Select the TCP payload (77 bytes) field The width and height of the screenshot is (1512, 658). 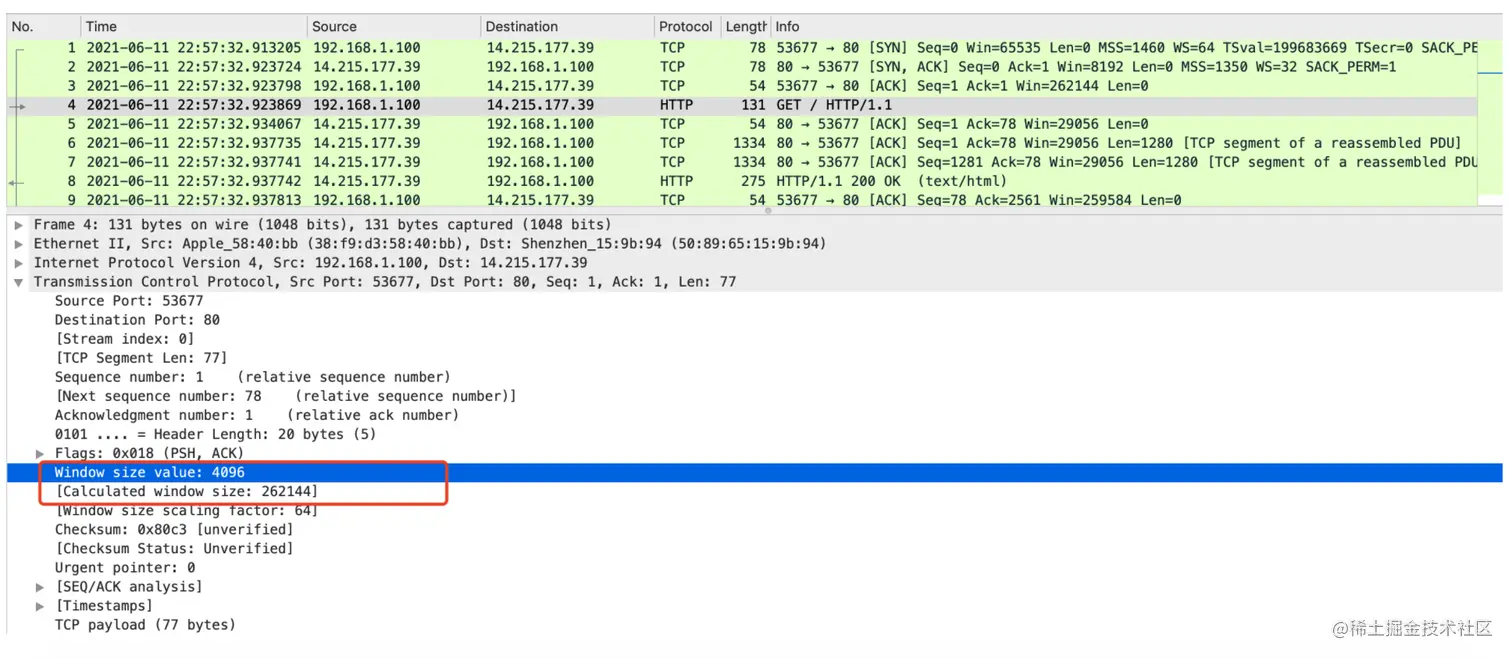[x=145, y=625]
